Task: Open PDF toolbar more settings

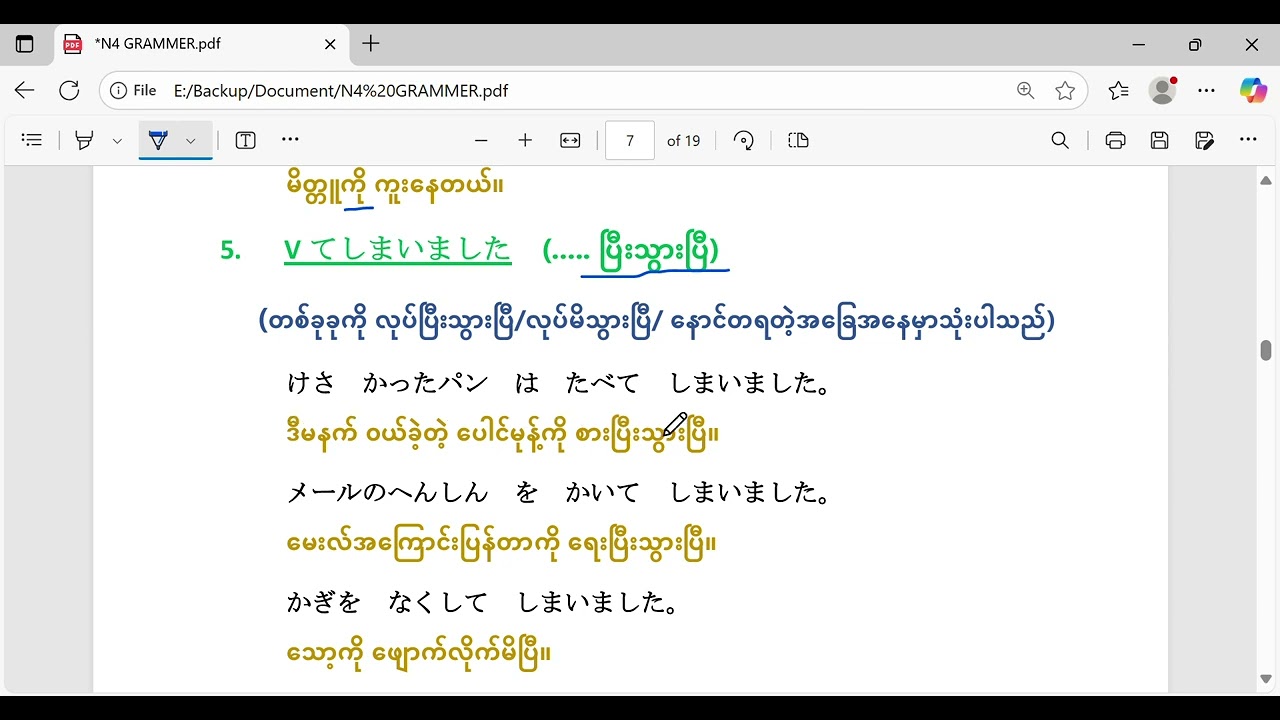Action: click(1248, 140)
